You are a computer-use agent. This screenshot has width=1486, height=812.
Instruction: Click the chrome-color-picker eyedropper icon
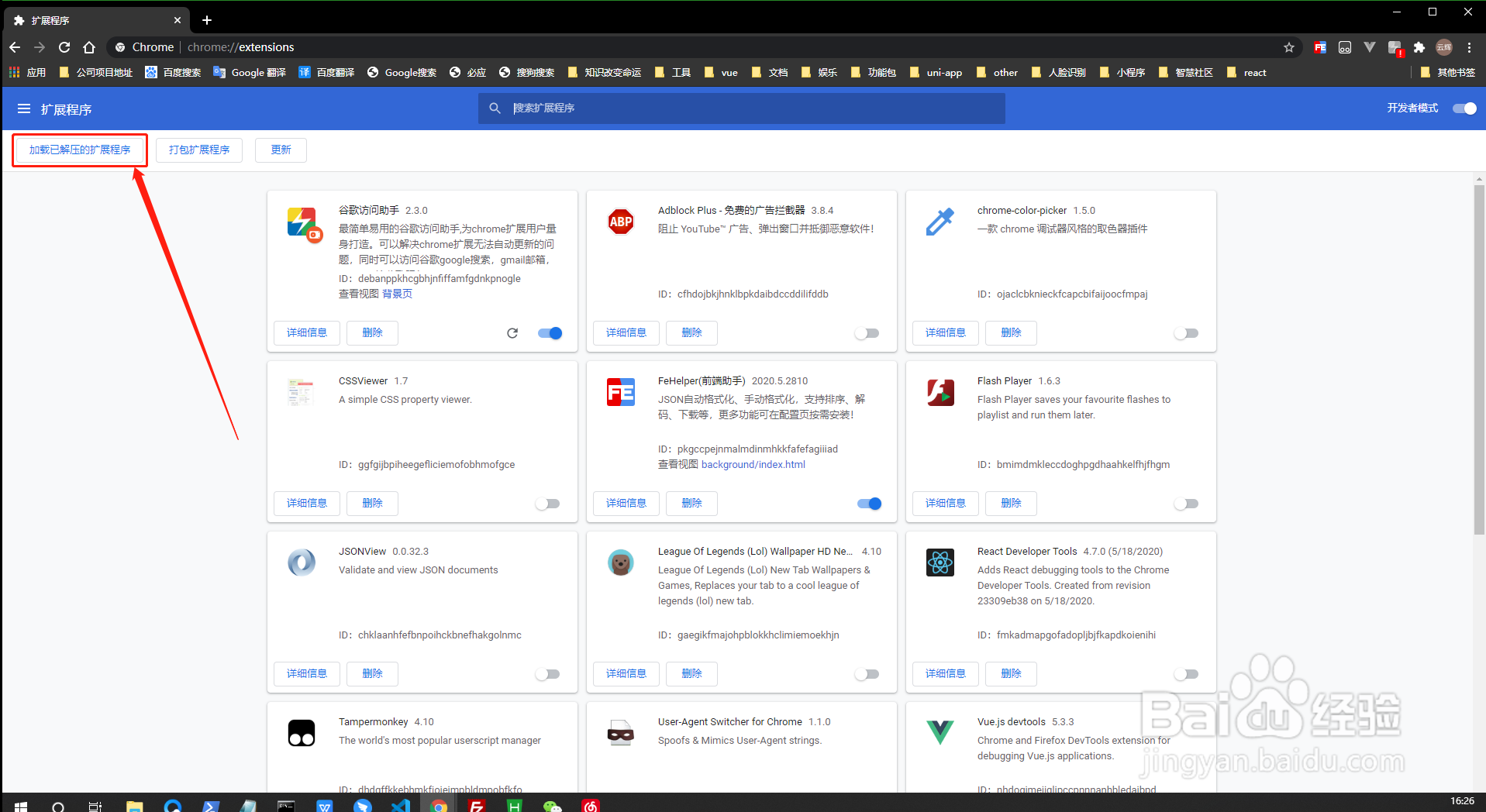pos(940,222)
